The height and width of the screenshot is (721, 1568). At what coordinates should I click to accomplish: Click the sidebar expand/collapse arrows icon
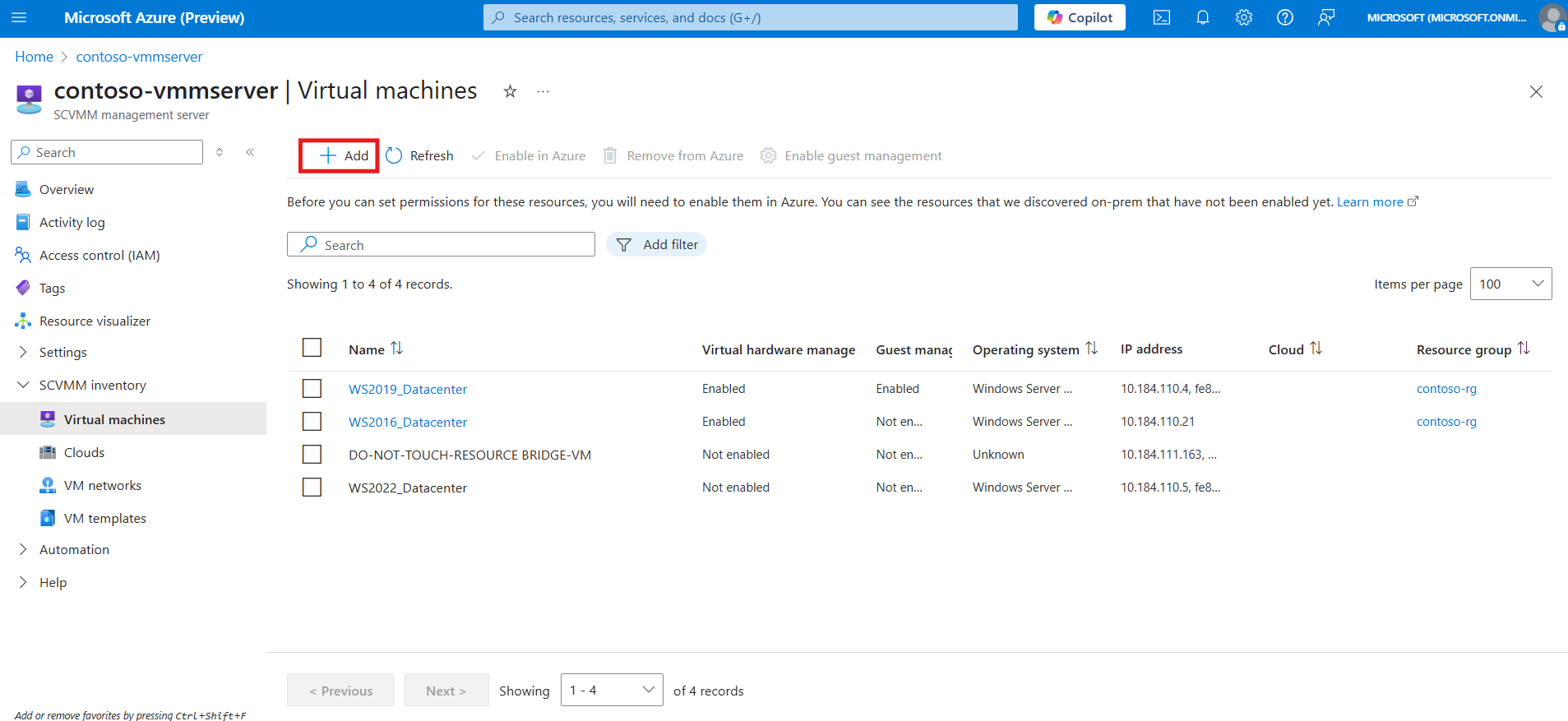click(x=220, y=152)
